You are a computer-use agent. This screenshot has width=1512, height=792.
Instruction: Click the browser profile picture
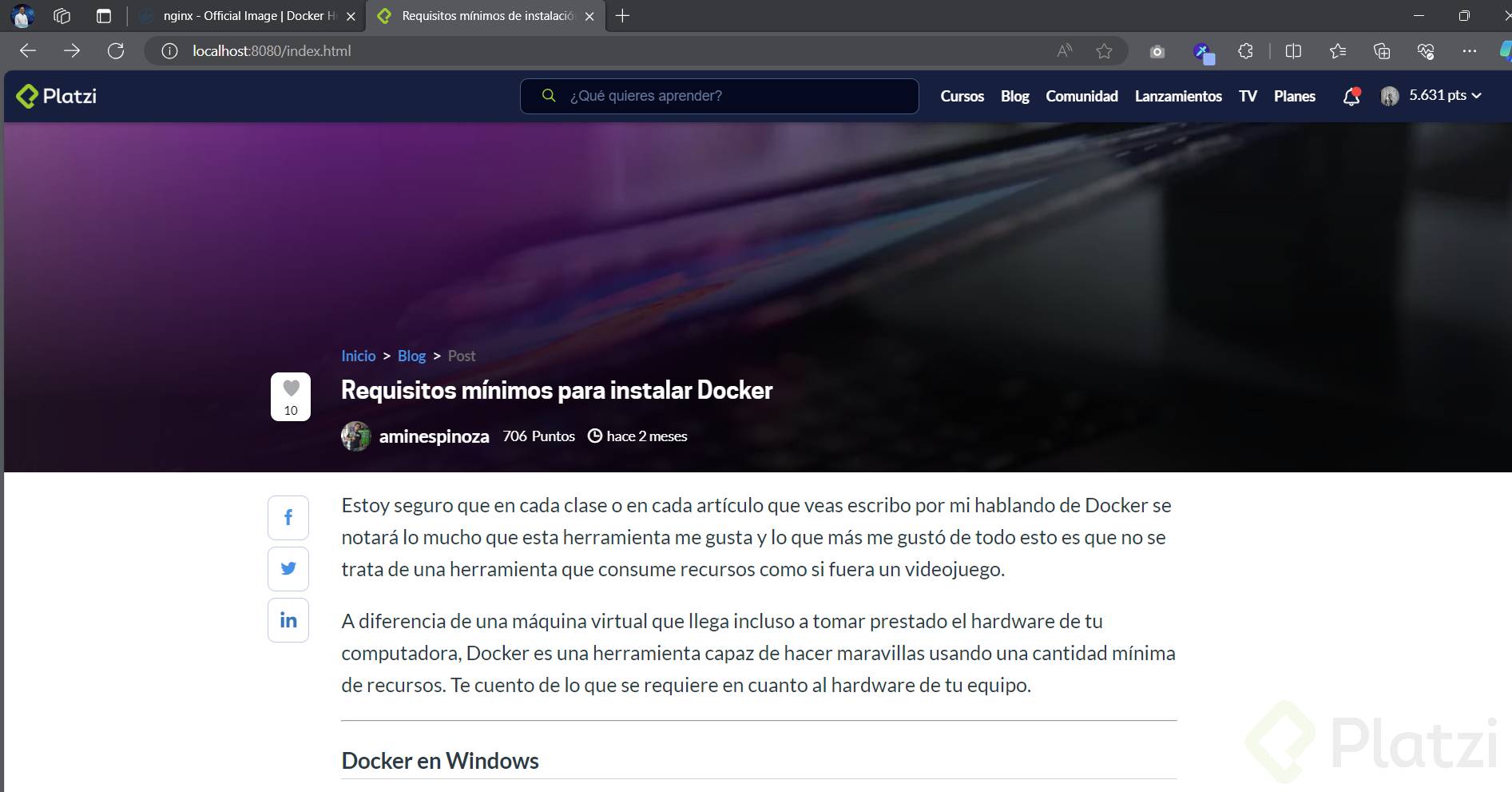(22, 15)
